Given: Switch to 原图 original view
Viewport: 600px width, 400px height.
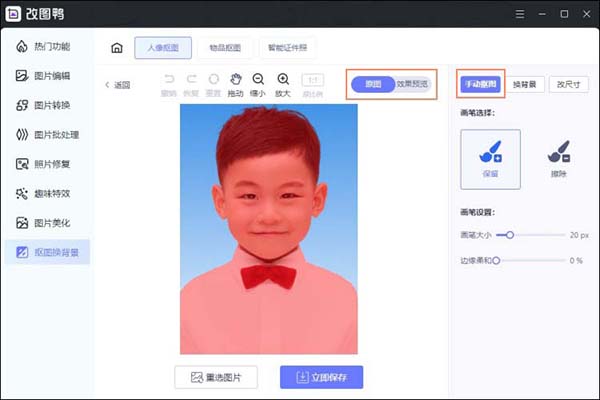Looking at the screenshot, I should 373,85.
